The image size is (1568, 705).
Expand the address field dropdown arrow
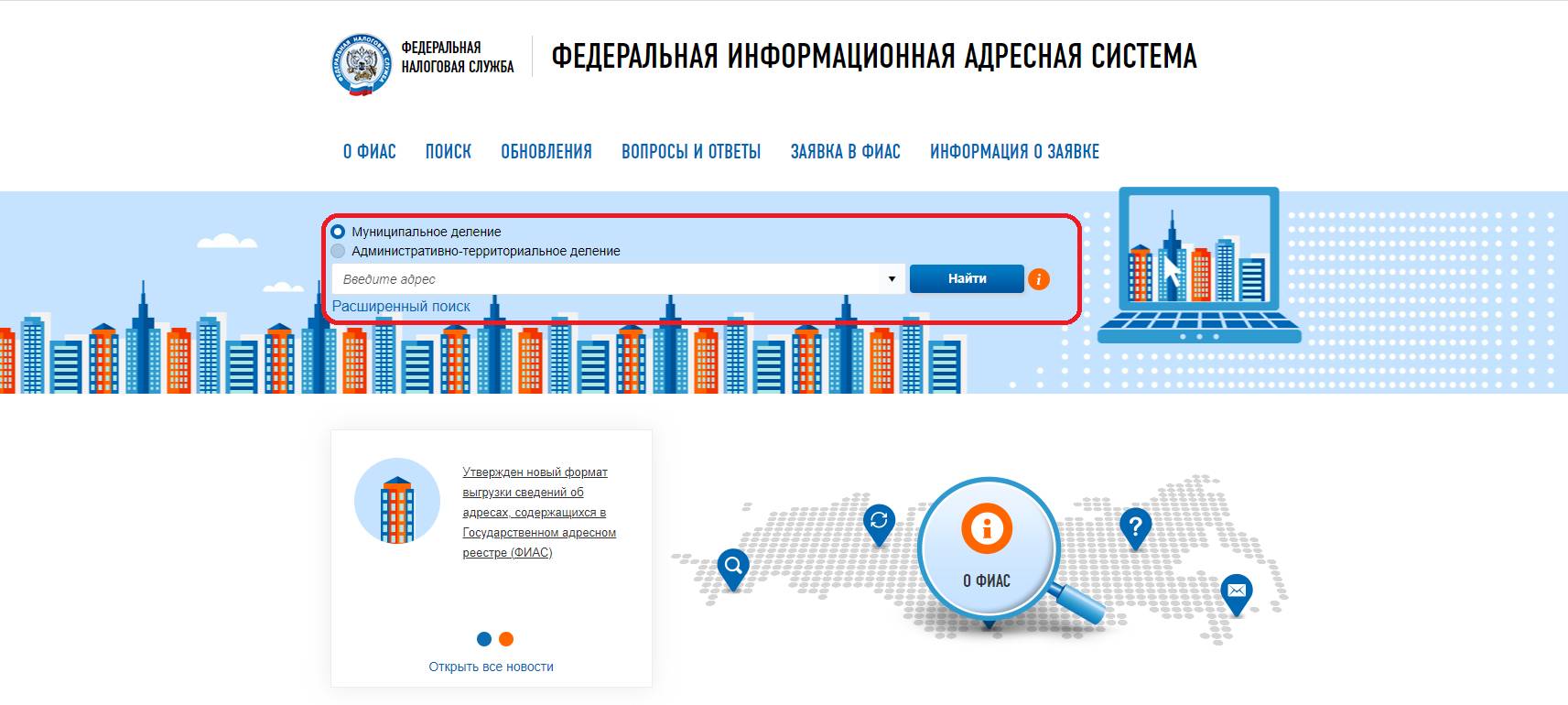[892, 279]
